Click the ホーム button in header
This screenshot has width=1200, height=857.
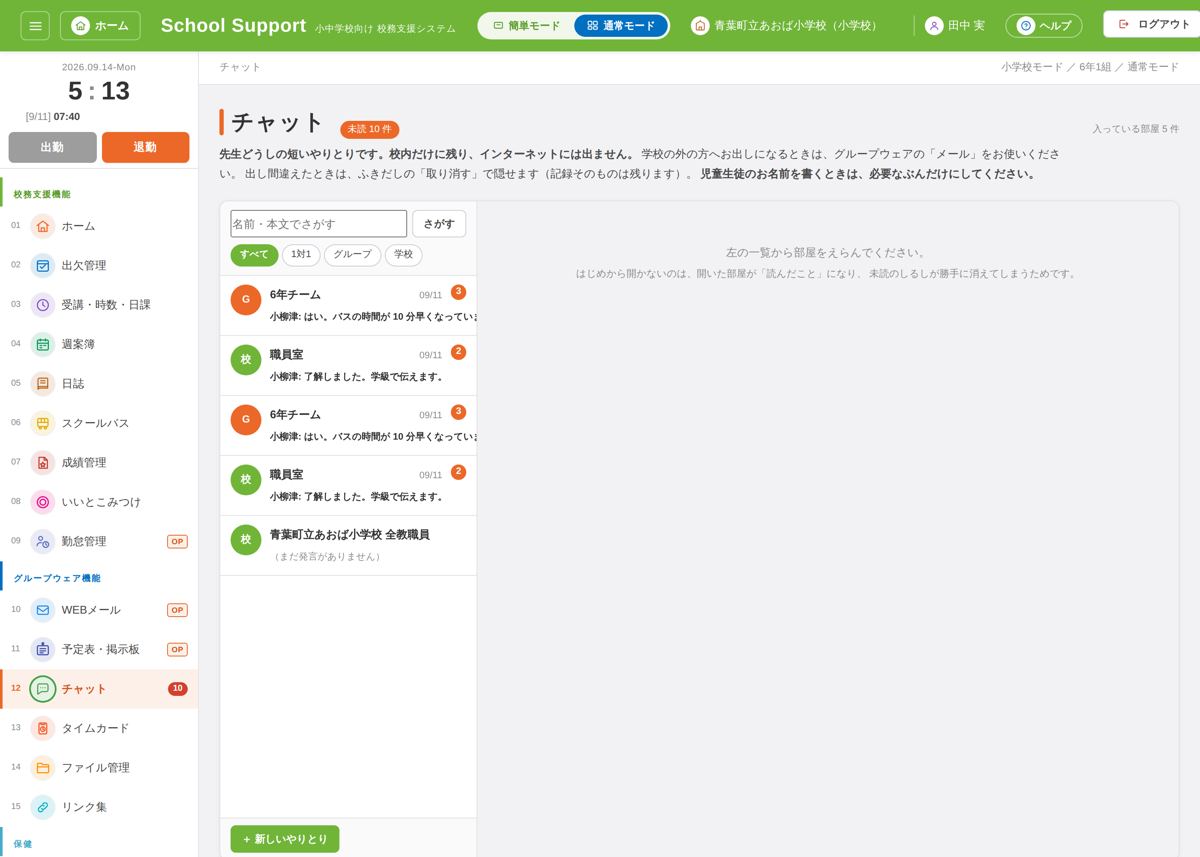[100, 26]
